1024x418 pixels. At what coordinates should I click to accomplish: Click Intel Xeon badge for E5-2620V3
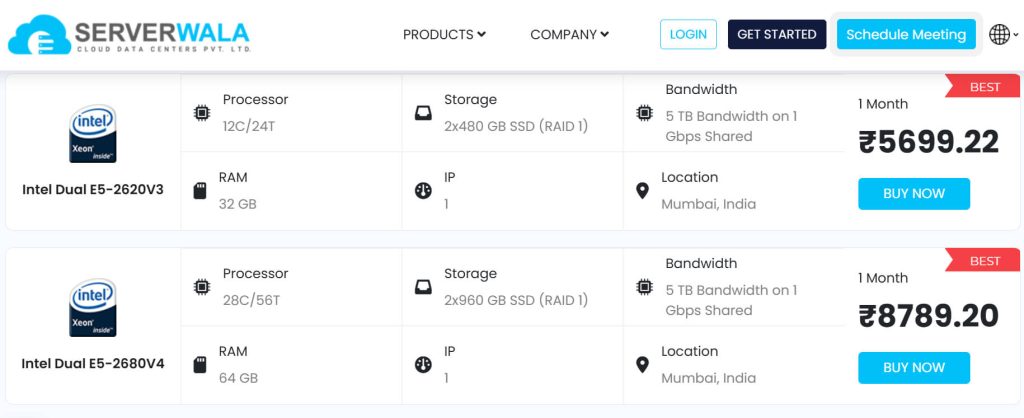click(x=93, y=134)
